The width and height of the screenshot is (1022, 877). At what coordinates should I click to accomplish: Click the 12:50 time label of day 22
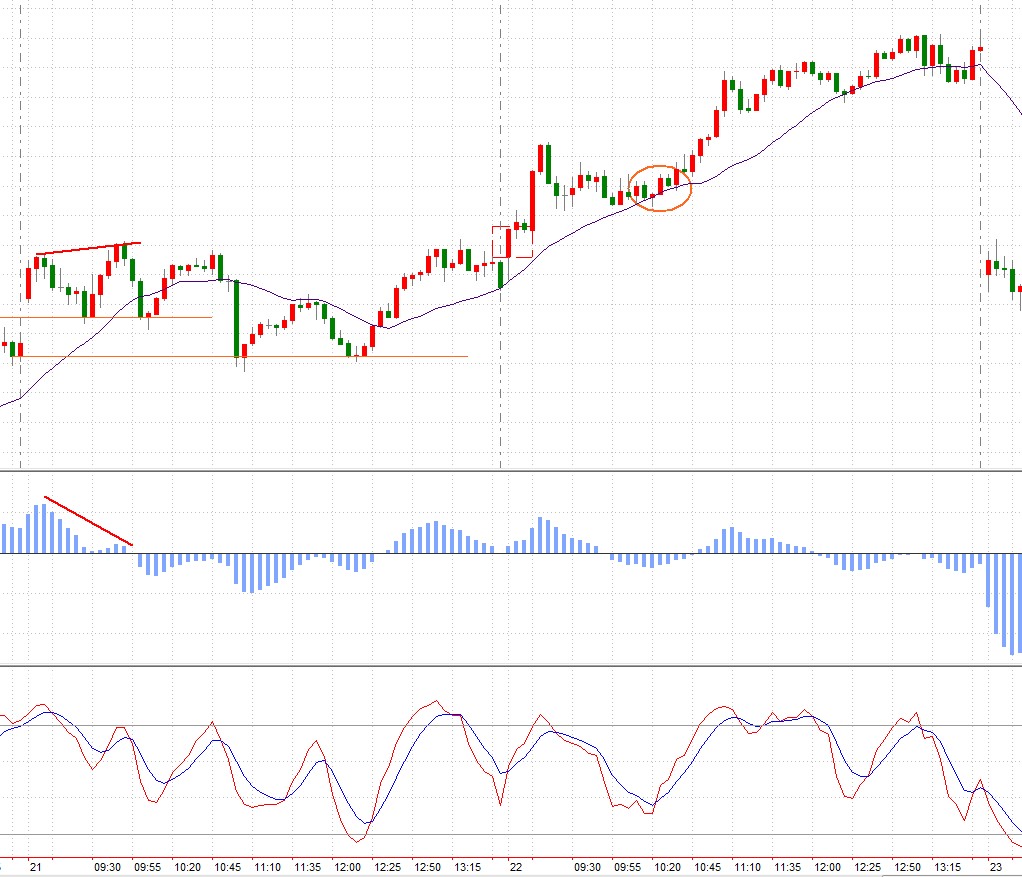pyautogui.click(x=908, y=867)
